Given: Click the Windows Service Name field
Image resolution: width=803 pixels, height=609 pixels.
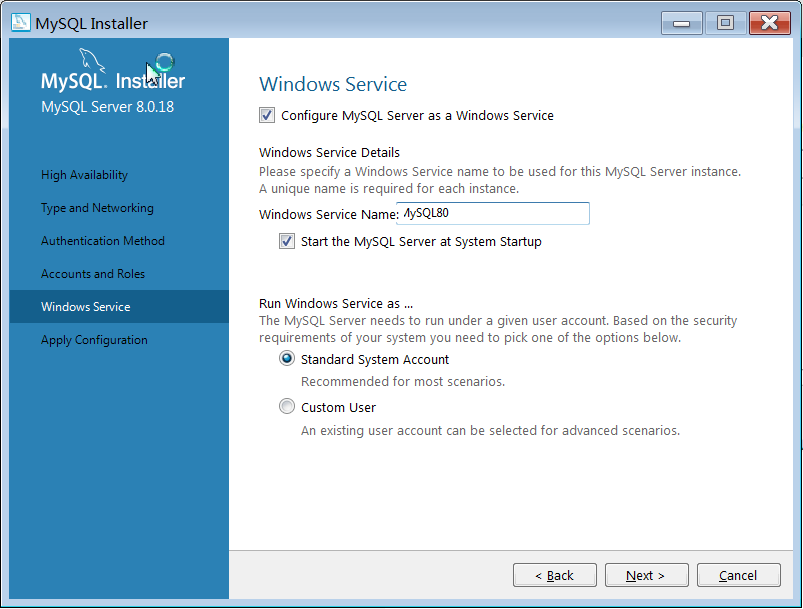Looking at the screenshot, I should pos(493,213).
